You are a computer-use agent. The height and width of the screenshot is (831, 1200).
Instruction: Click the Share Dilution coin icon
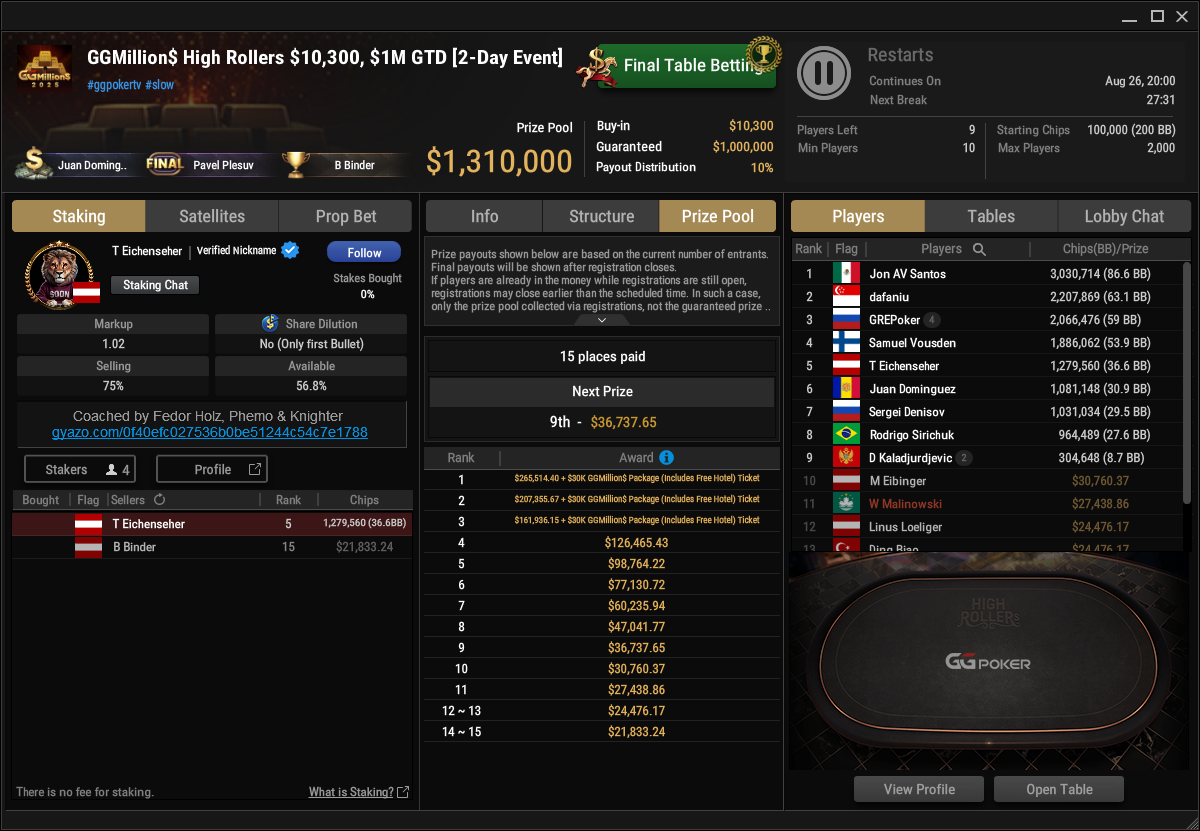tap(270, 324)
